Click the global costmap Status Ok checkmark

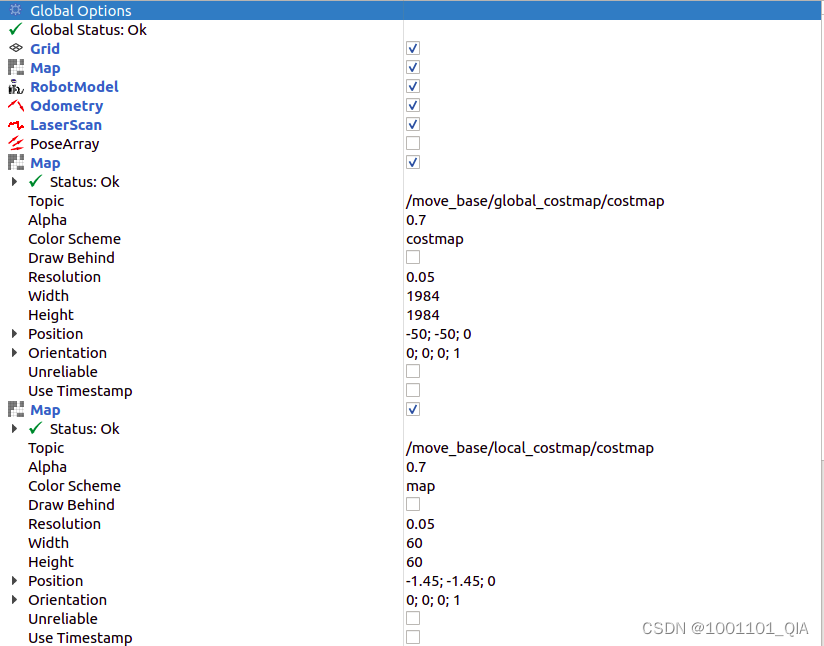tap(36, 181)
